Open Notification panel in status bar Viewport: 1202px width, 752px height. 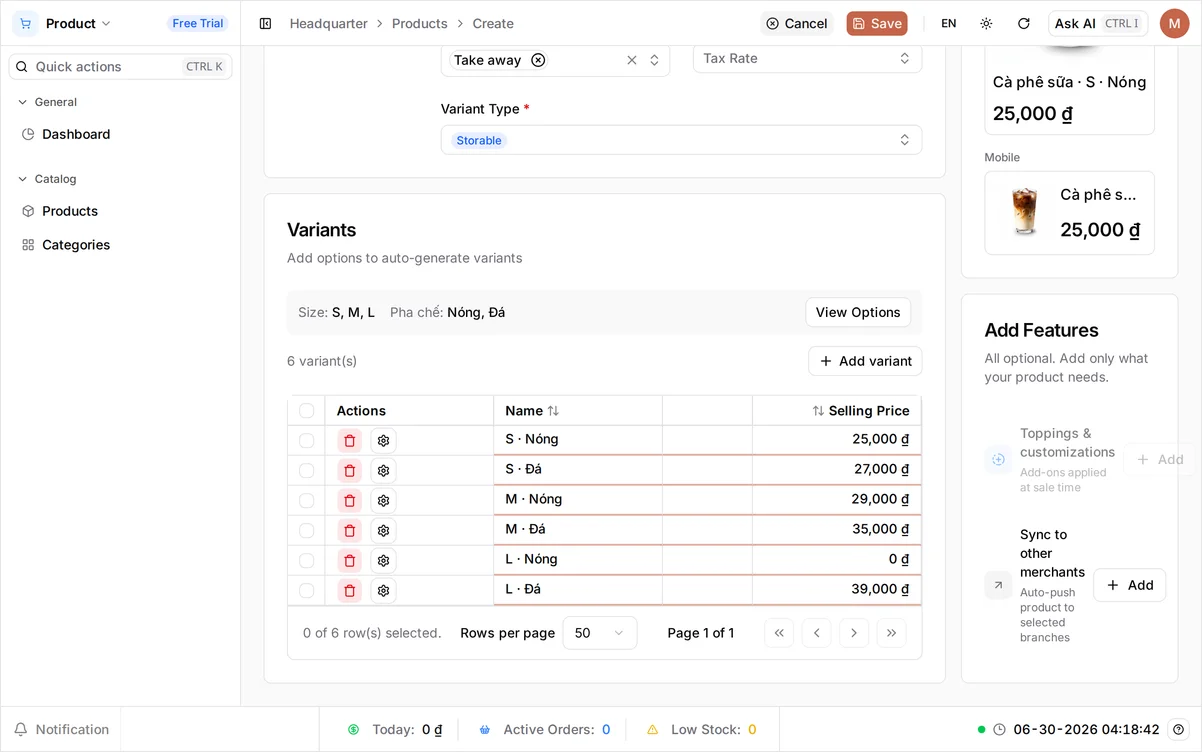(61, 730)
